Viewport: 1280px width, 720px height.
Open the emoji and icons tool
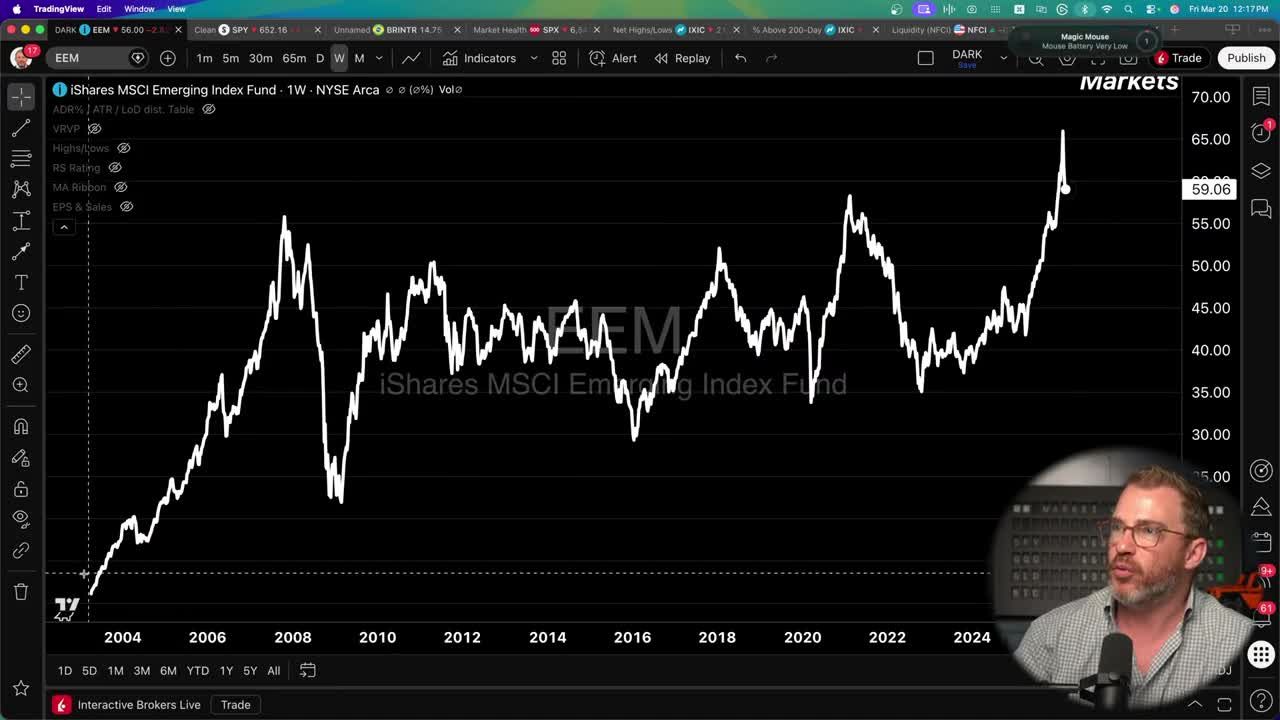point(21,313)
